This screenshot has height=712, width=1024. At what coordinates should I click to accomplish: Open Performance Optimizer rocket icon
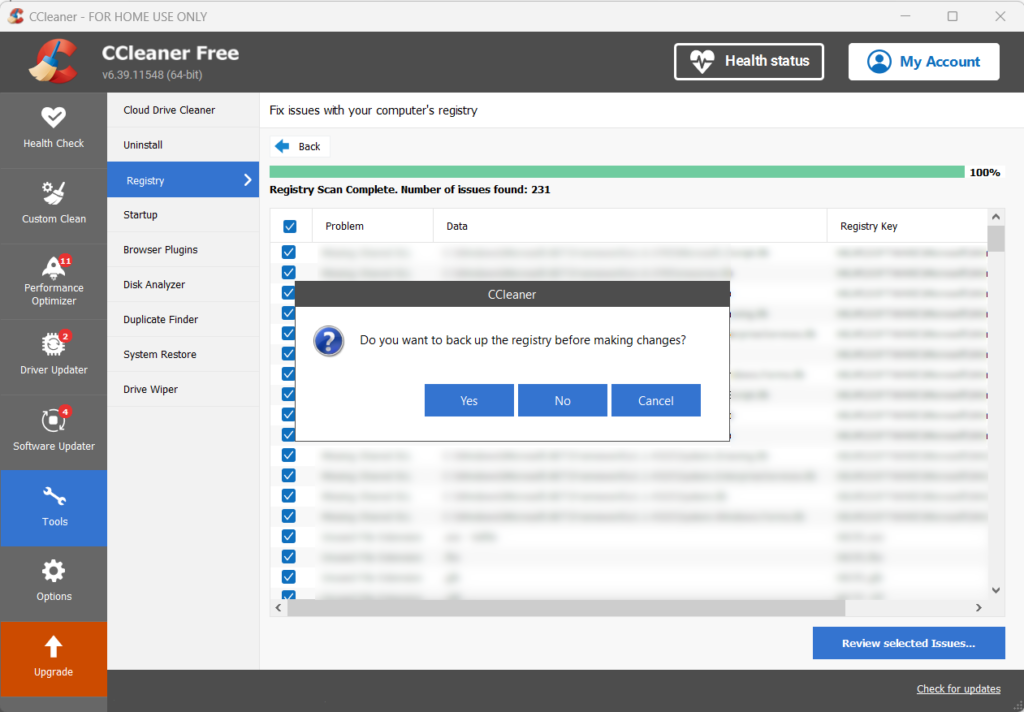(53, 267)
